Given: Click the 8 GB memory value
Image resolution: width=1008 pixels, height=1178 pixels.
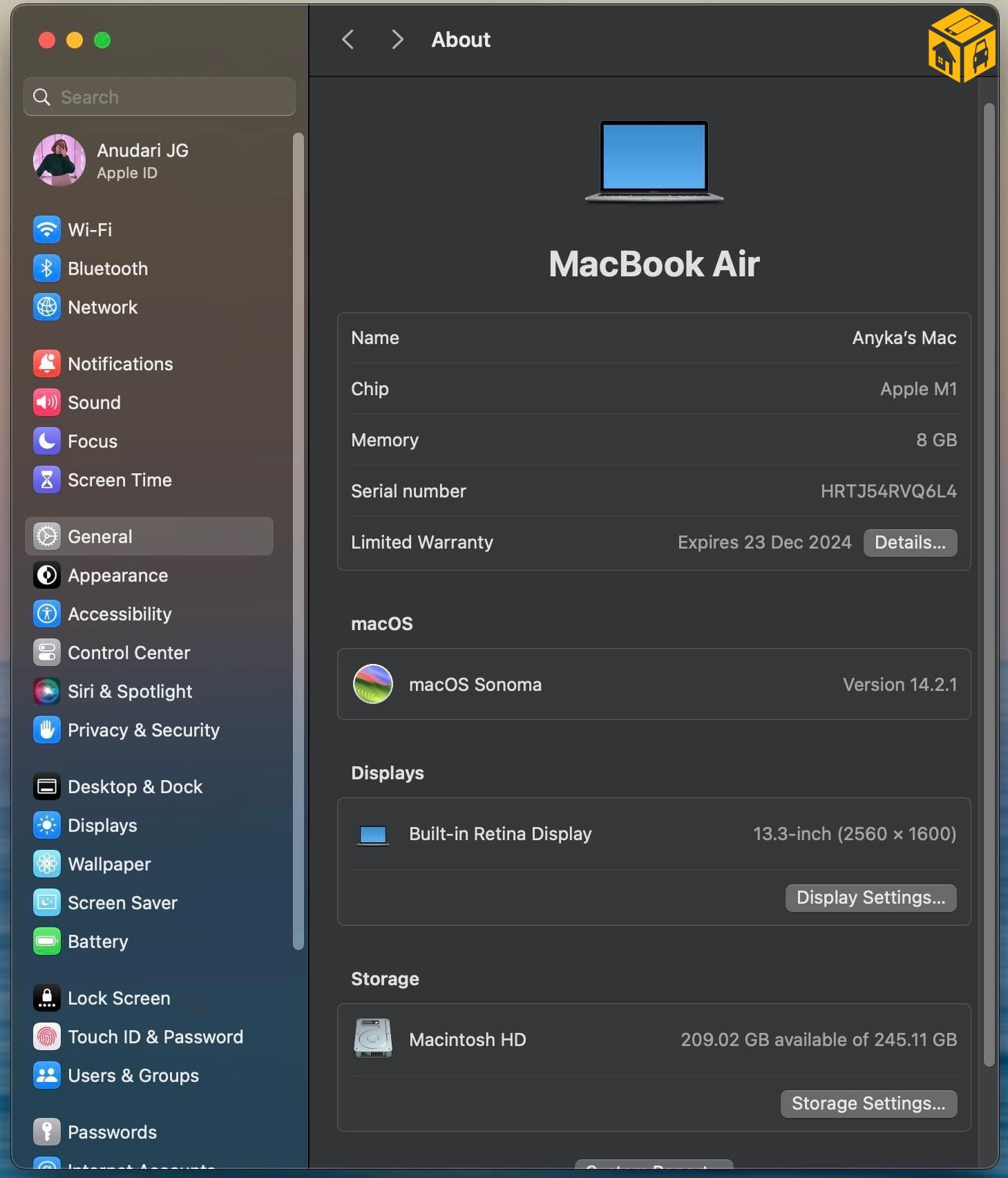Looking at the screenshot, I should click(x=936, y=440).
